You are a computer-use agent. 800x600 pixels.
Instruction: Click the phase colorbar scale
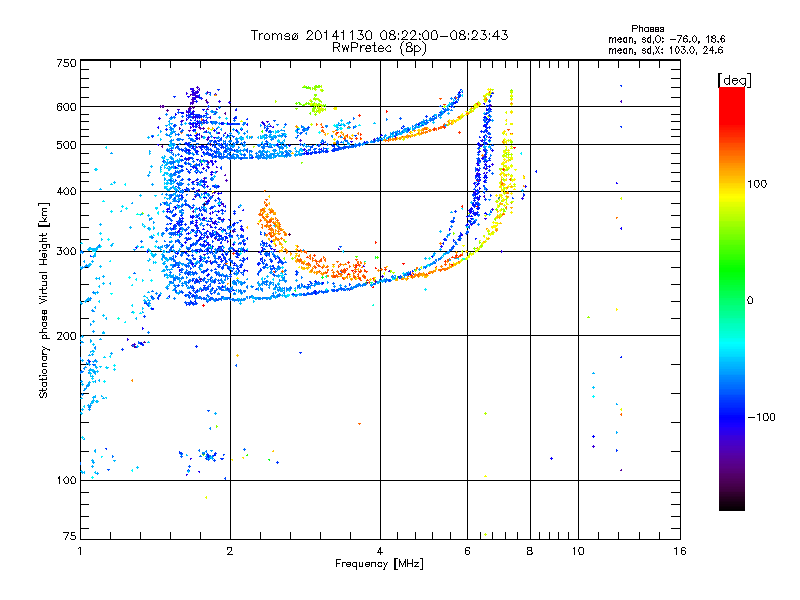pyautogui.click(x=732, y=299)
